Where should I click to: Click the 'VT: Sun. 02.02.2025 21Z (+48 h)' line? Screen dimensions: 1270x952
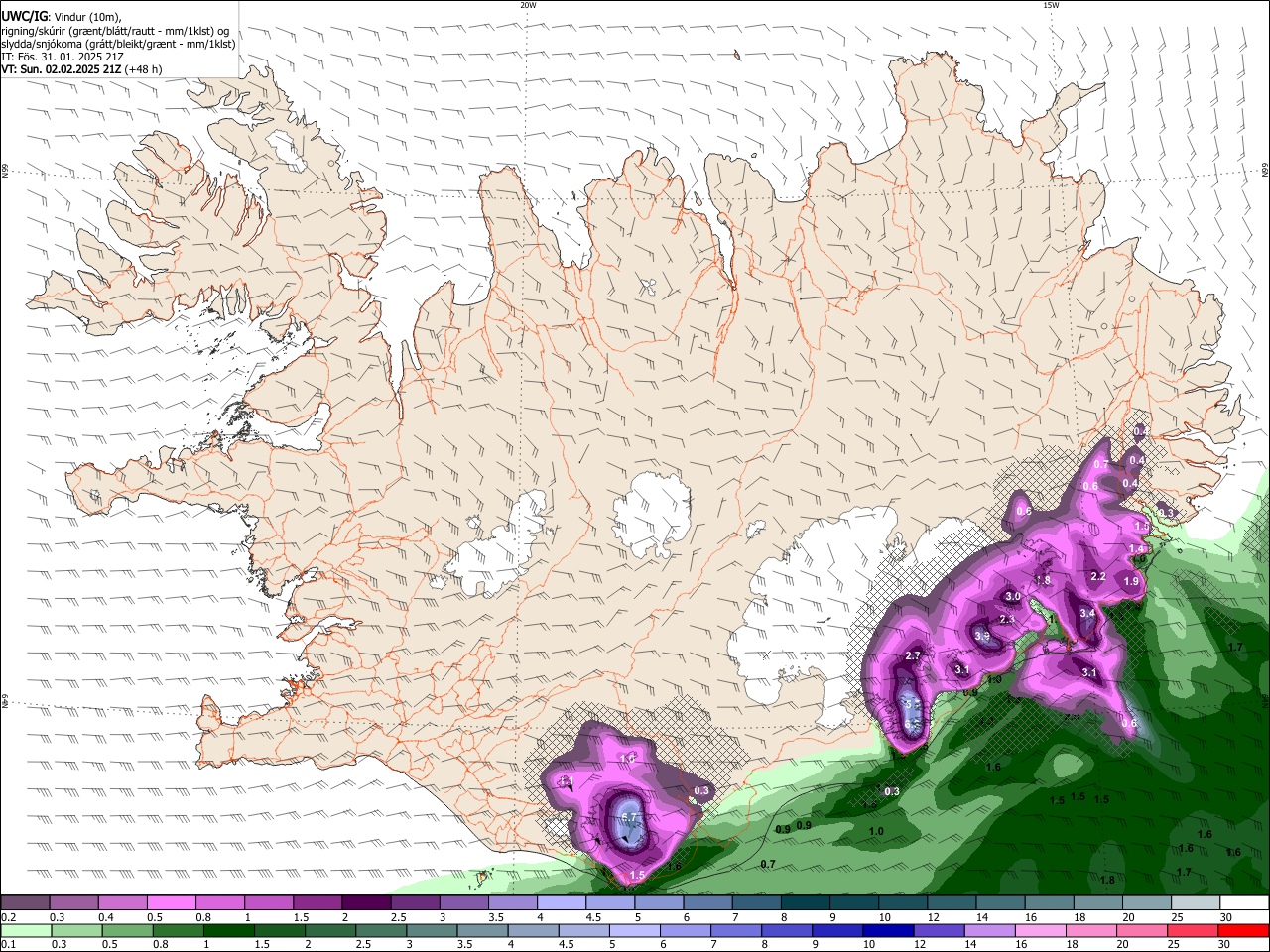pyautogui.click(x=81, y=69)
